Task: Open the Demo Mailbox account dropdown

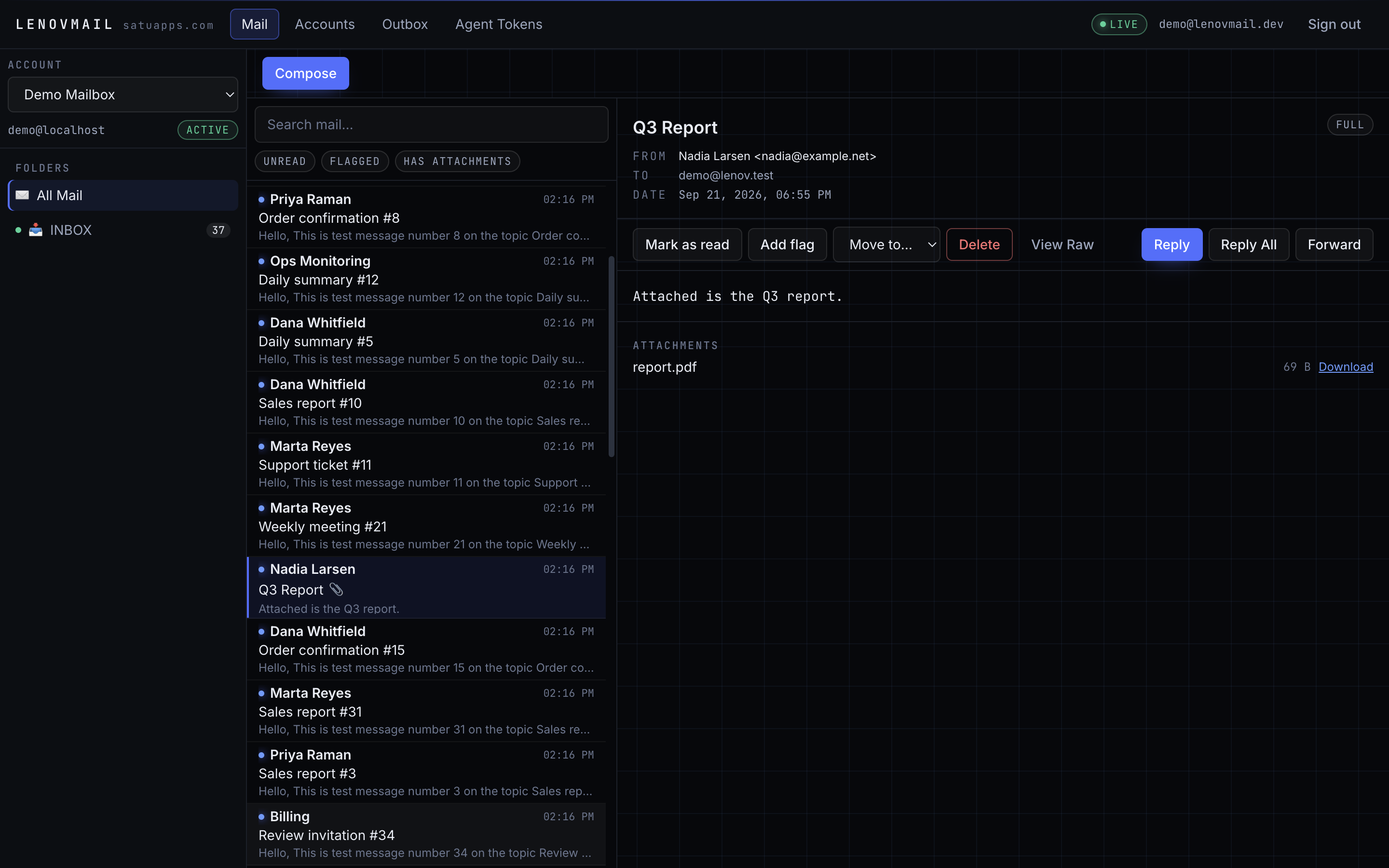Action: point(123,95)
